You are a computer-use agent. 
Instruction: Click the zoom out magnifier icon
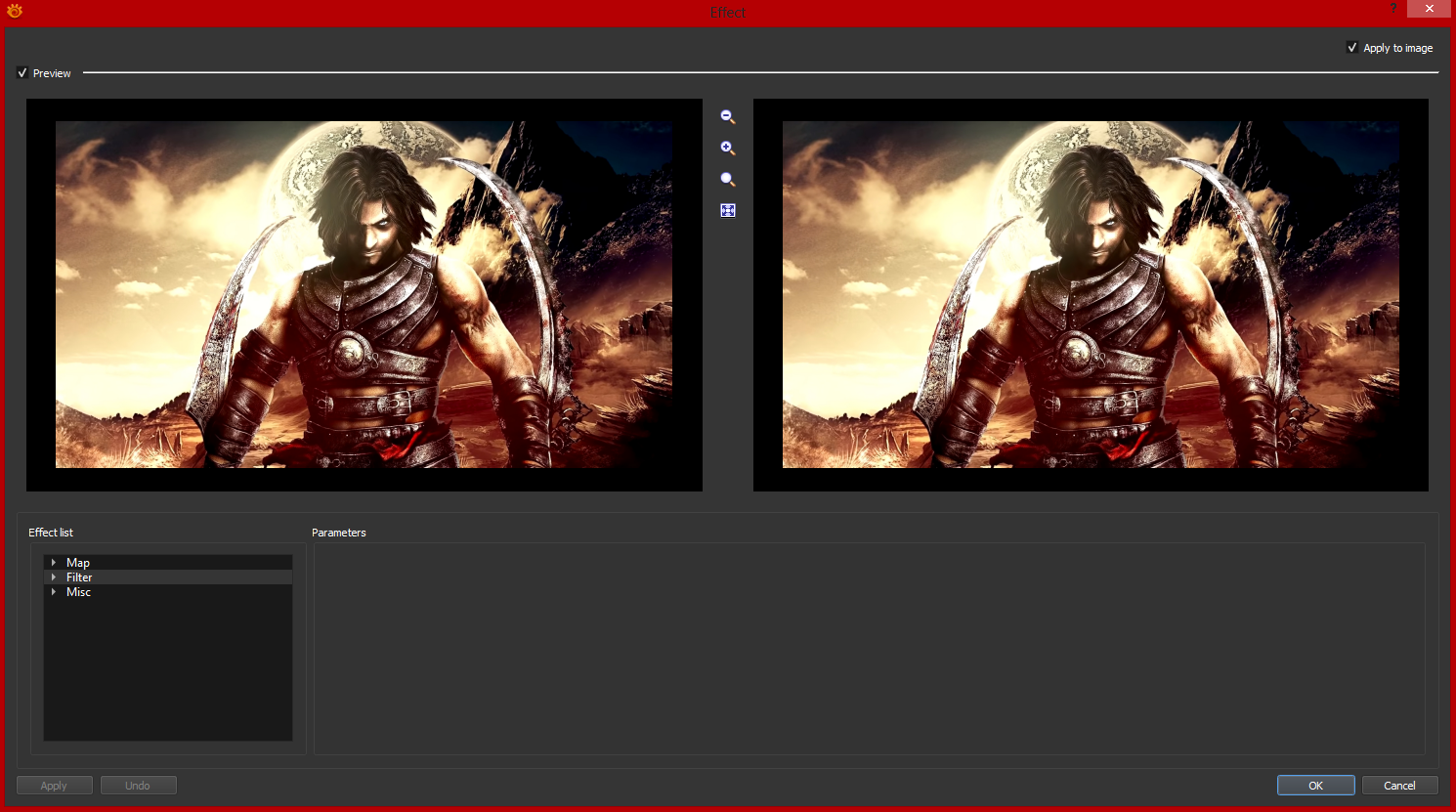tap(728, 117)
